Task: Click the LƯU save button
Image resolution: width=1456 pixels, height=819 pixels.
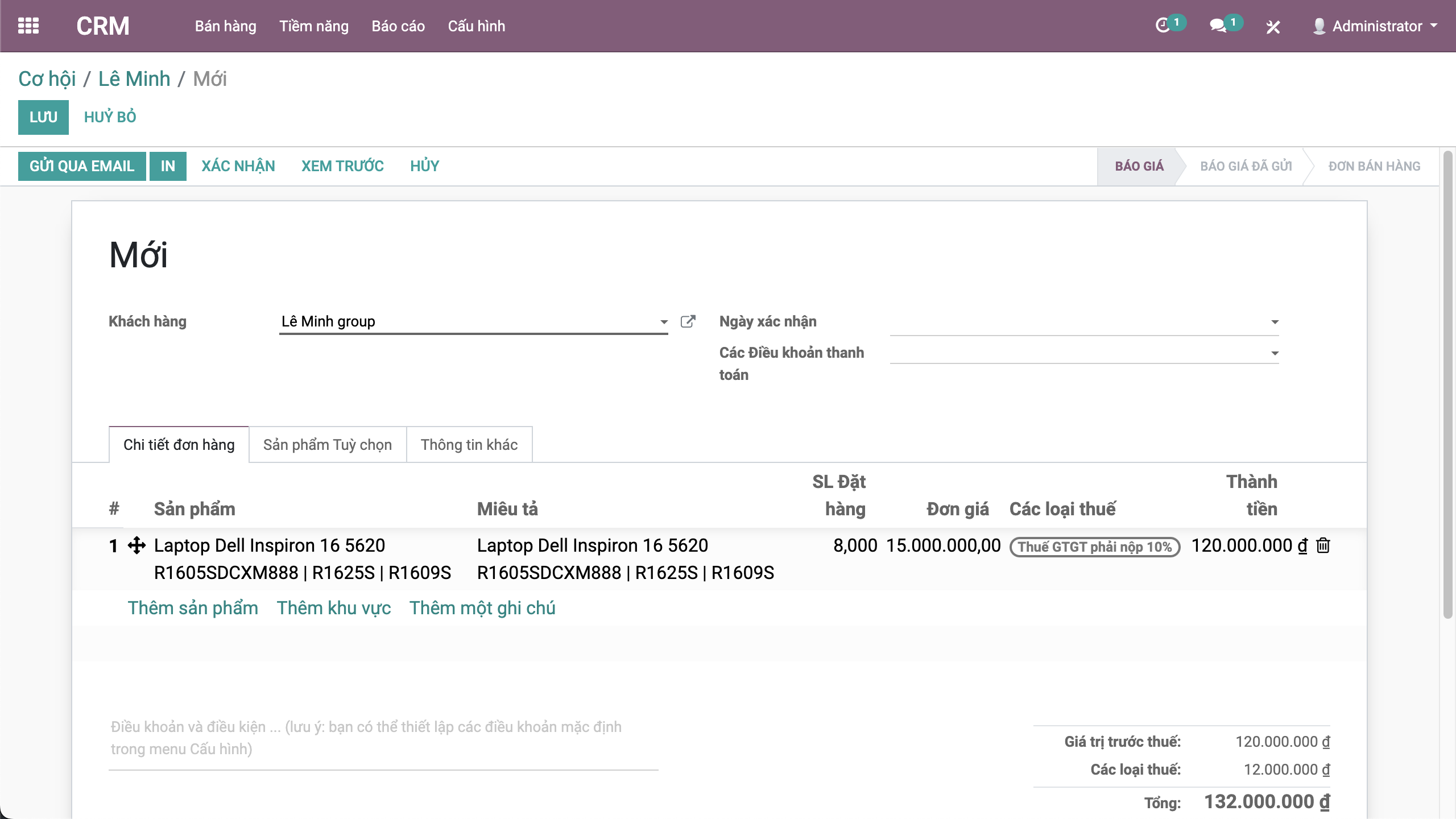Action: point(43,117)
